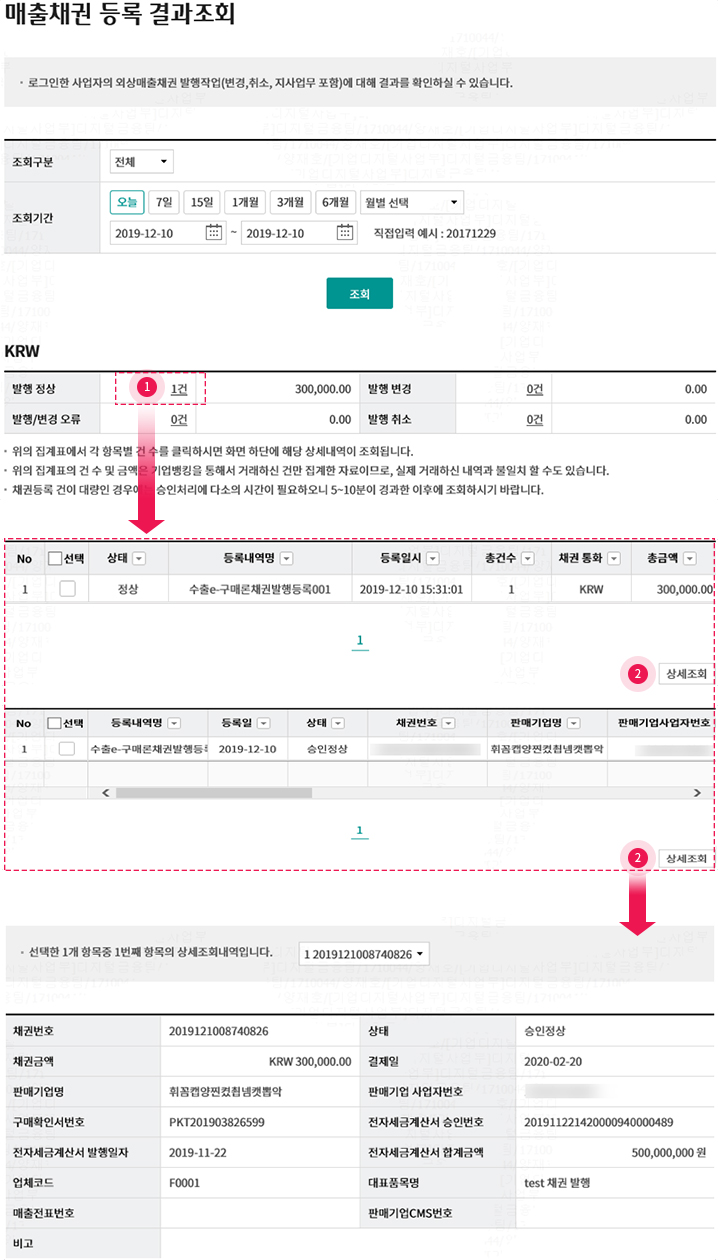
Task: Select the 3개월 period option
Action: tap(290, 202)
